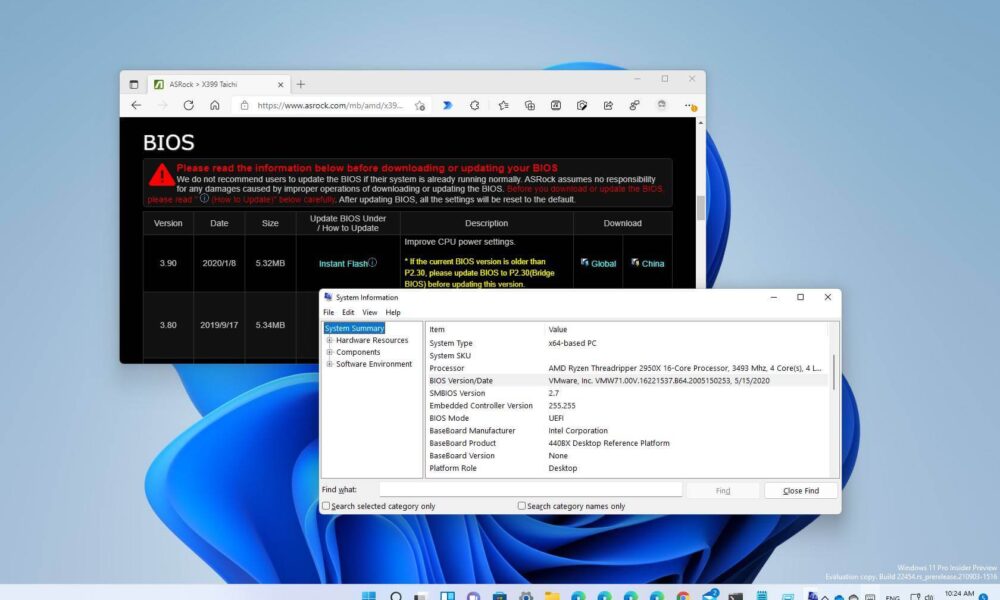Open File menu in System Information
Viewport: 1000px width, 600px height.
point(328,312)
